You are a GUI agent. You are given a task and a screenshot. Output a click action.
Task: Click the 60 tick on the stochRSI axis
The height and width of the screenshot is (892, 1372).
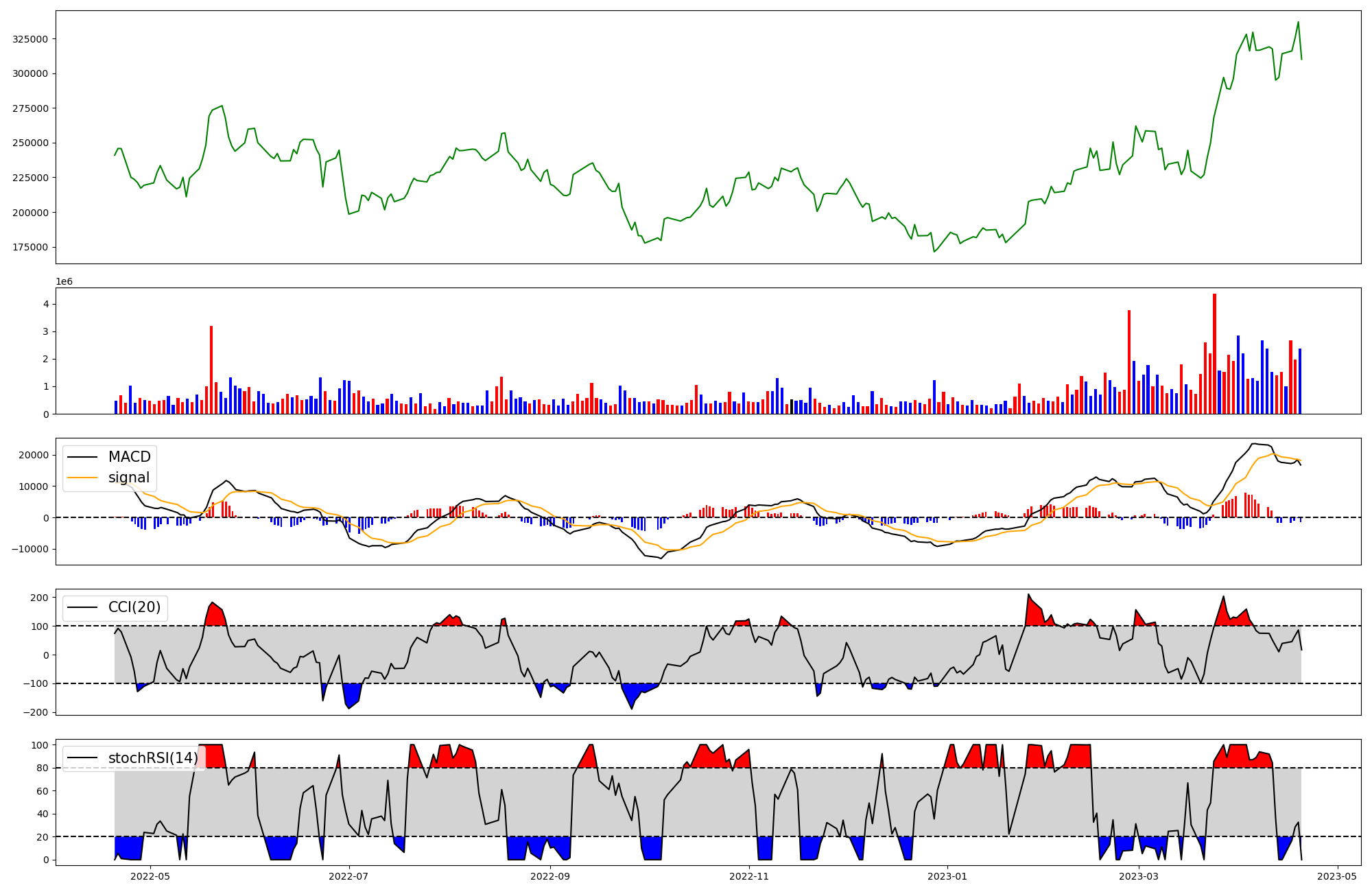43,791
